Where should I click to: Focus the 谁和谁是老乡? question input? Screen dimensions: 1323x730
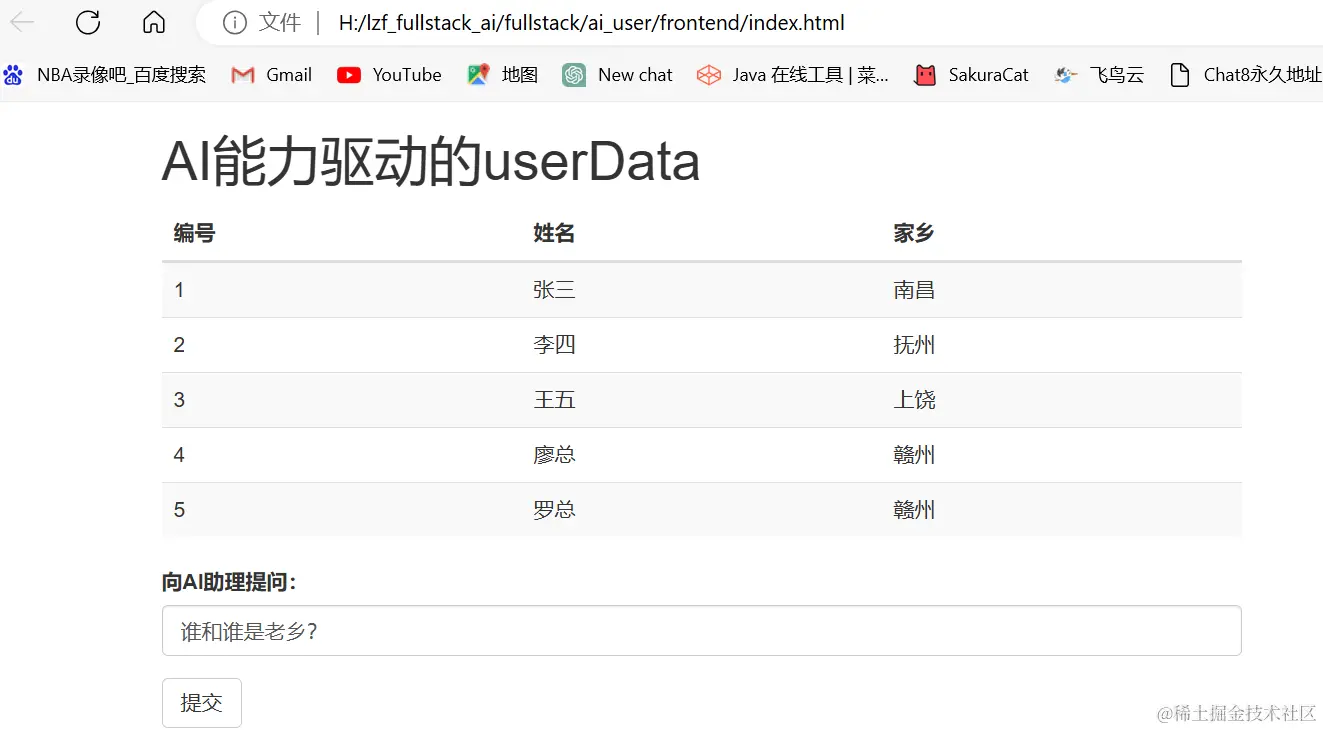[702, 631]
